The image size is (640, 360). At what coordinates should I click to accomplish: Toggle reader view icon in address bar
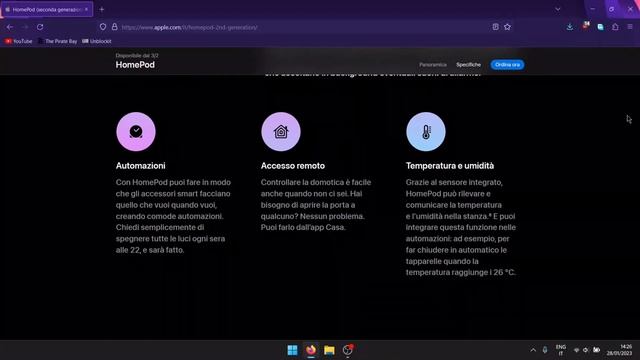(496, 27)
